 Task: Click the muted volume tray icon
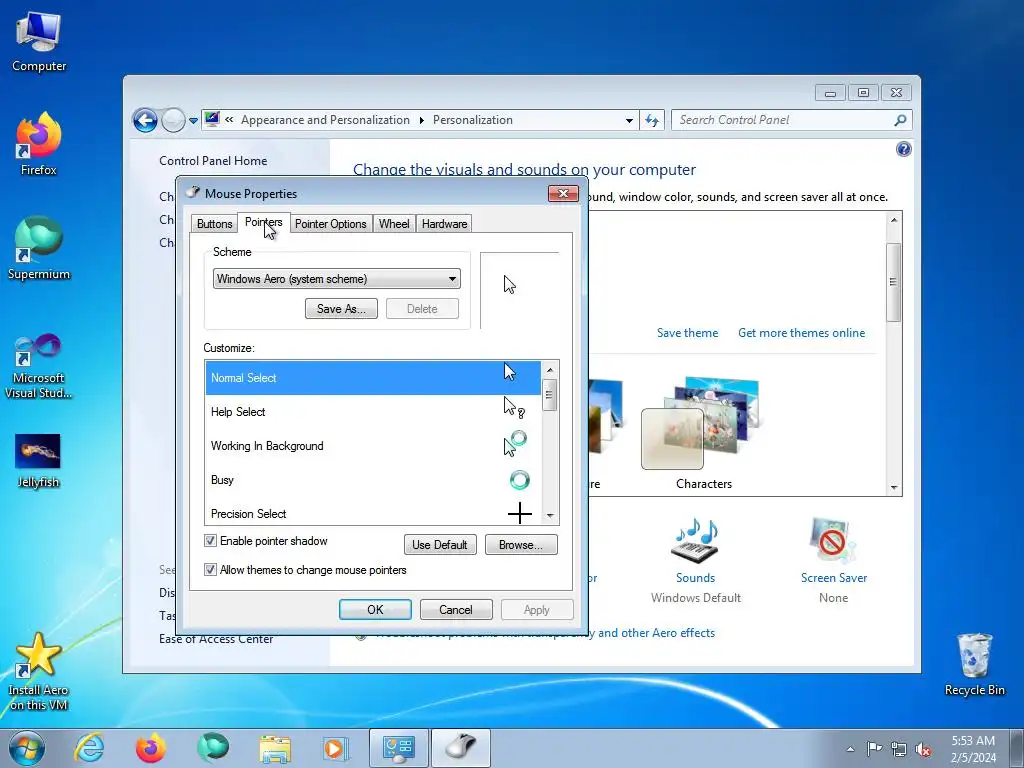(923, 749)
